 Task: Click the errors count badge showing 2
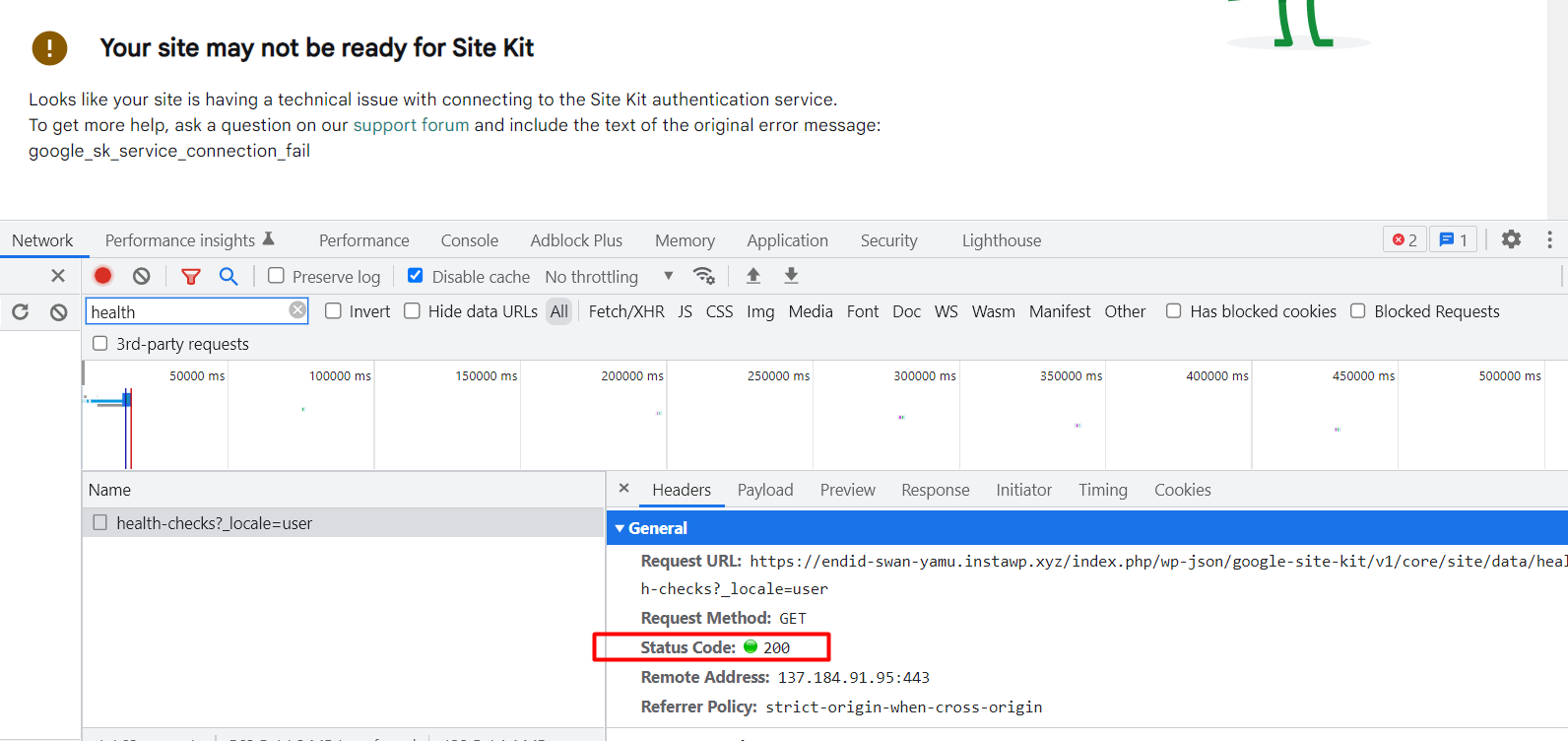pos(1405,239)
